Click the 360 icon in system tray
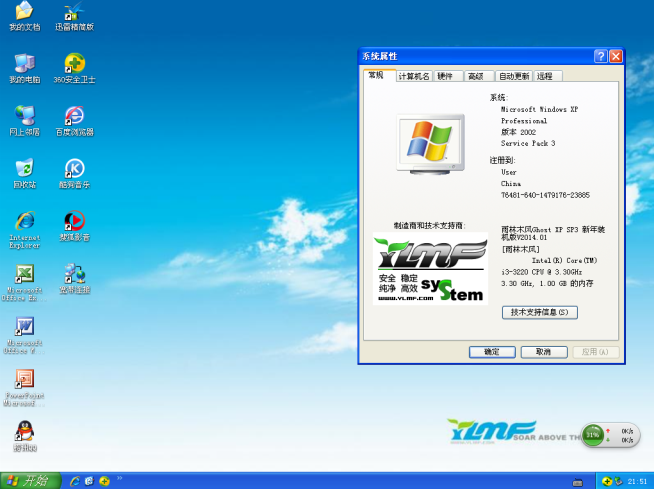The width and height of the screenshot is (654, 489). click(x=607, y=481)
